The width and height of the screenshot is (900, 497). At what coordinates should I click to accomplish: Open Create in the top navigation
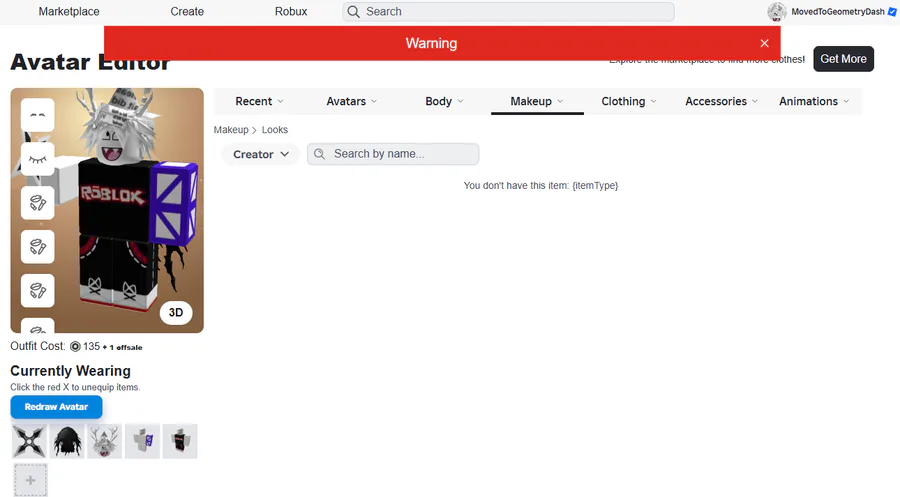tap(187, 11)
